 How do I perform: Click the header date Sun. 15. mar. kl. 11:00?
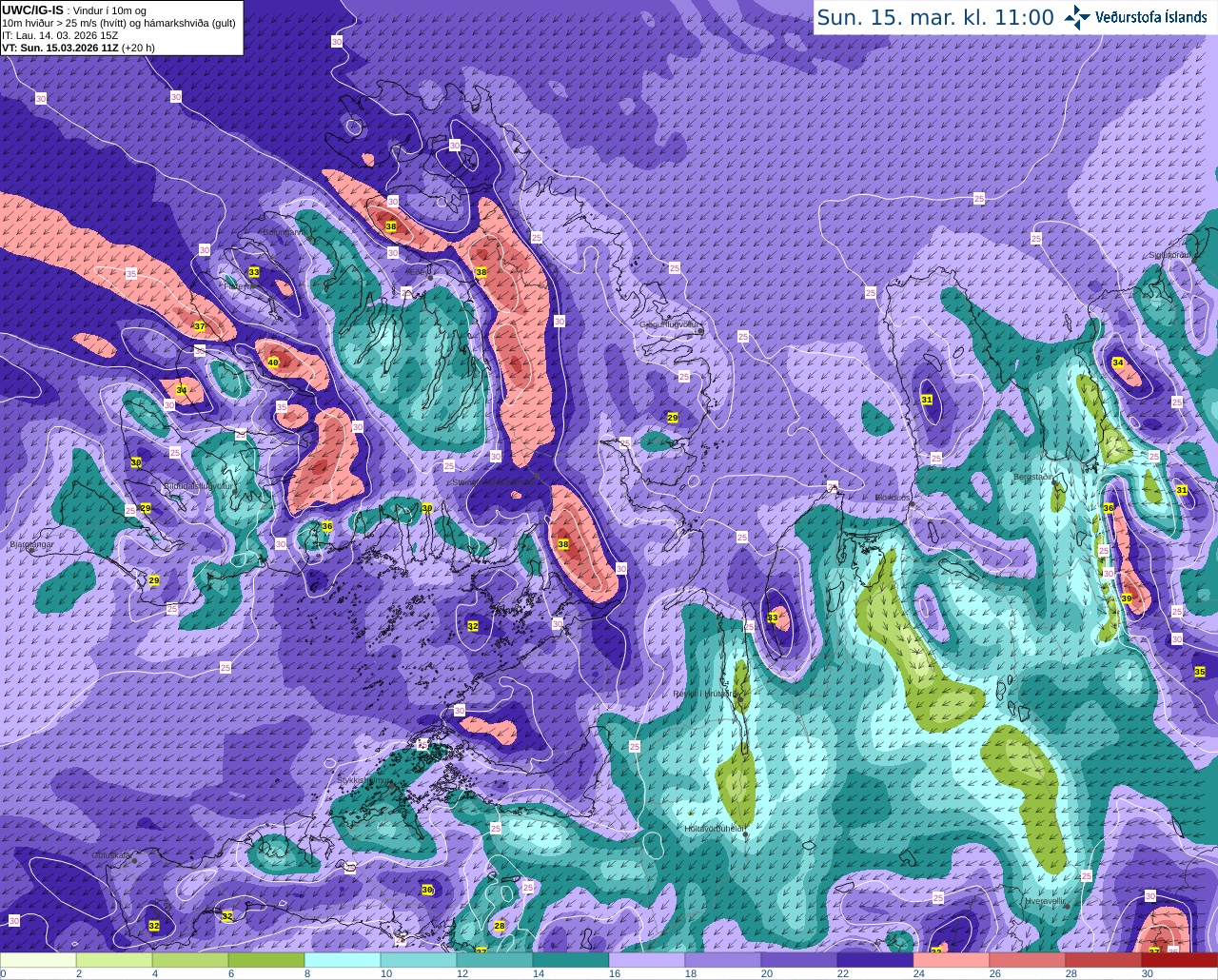tap(935, 17)
